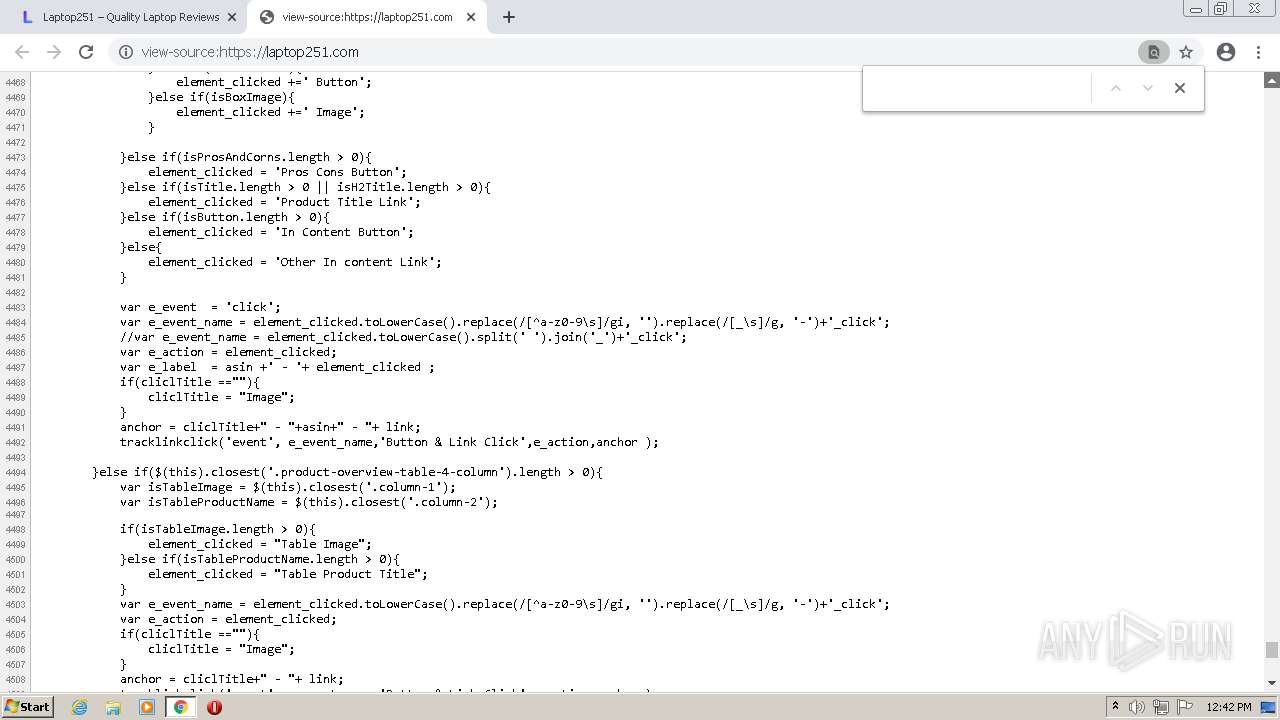
Task: Click the vertical scrollbar down arrow
Action: [x=1272, y=682]
